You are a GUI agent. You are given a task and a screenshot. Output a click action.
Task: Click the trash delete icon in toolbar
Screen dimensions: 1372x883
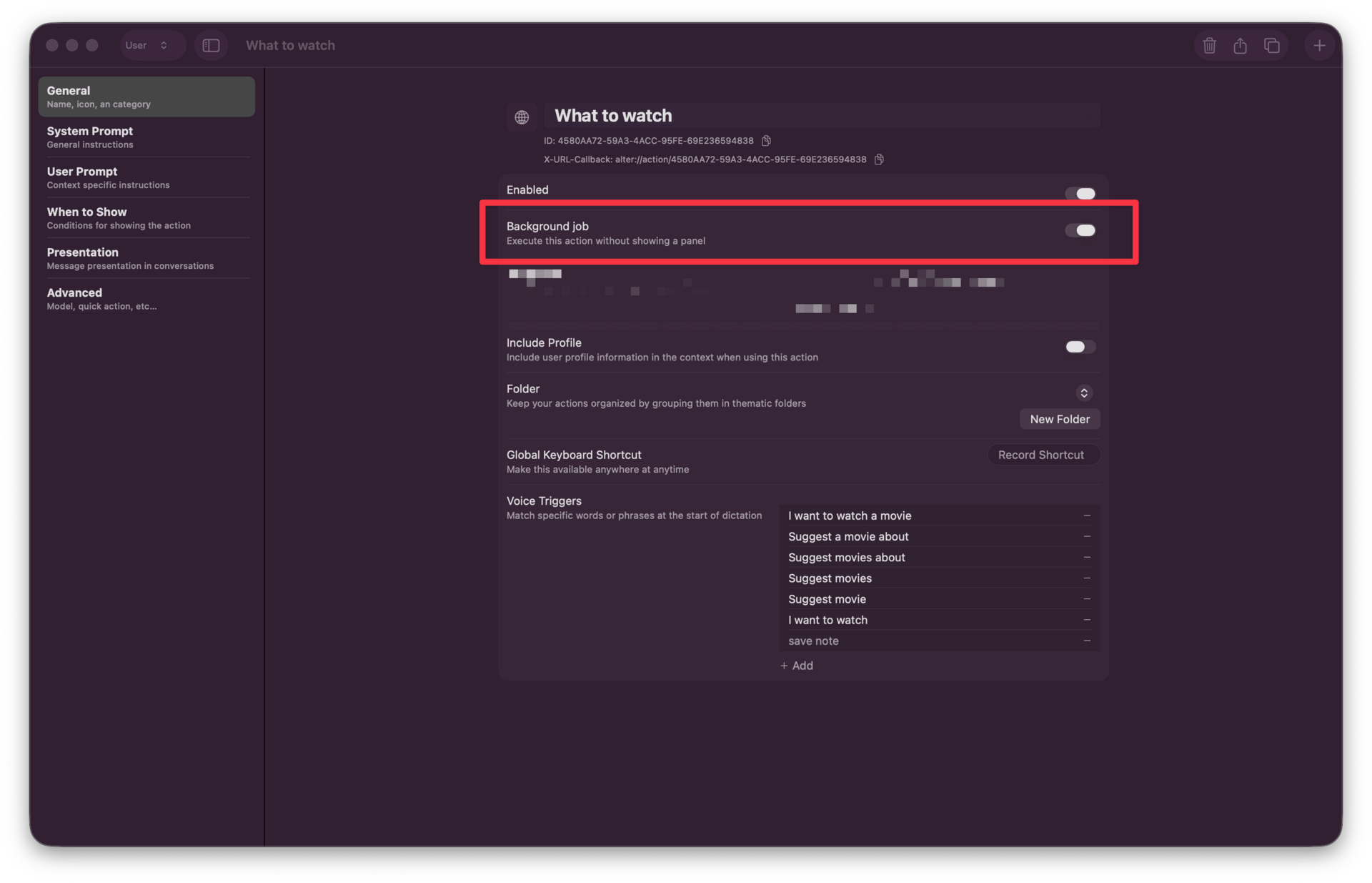(x=1209, y=46)
